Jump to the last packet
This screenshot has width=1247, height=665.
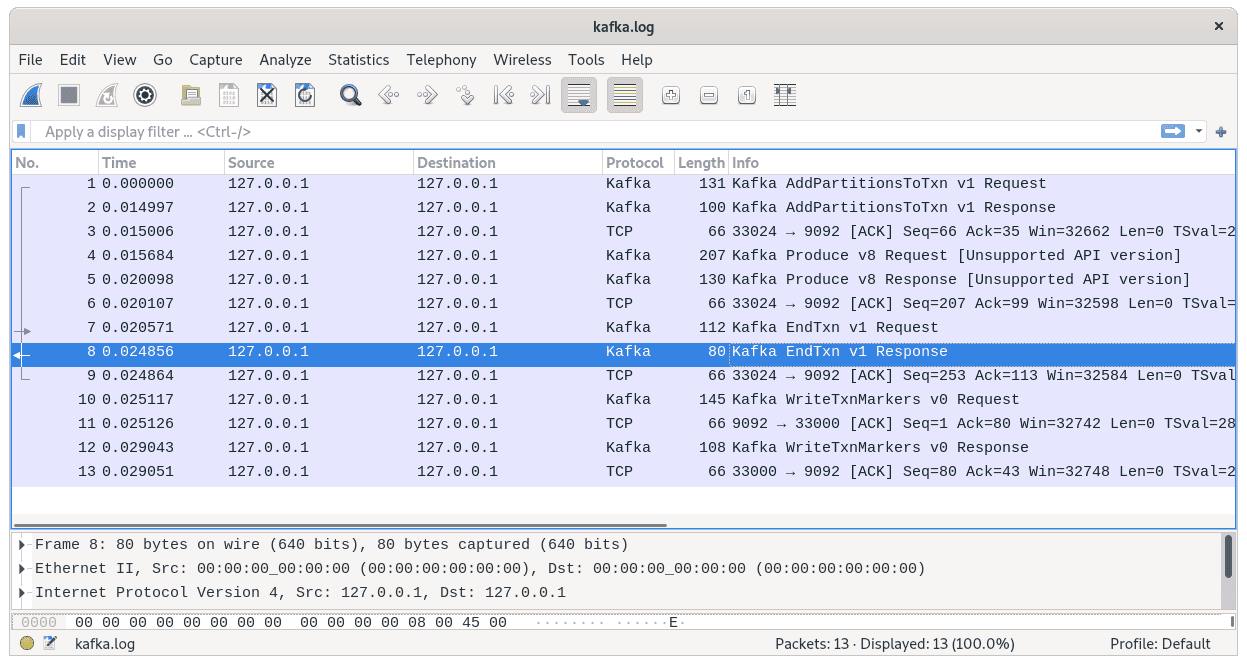(x=541, y=95)
